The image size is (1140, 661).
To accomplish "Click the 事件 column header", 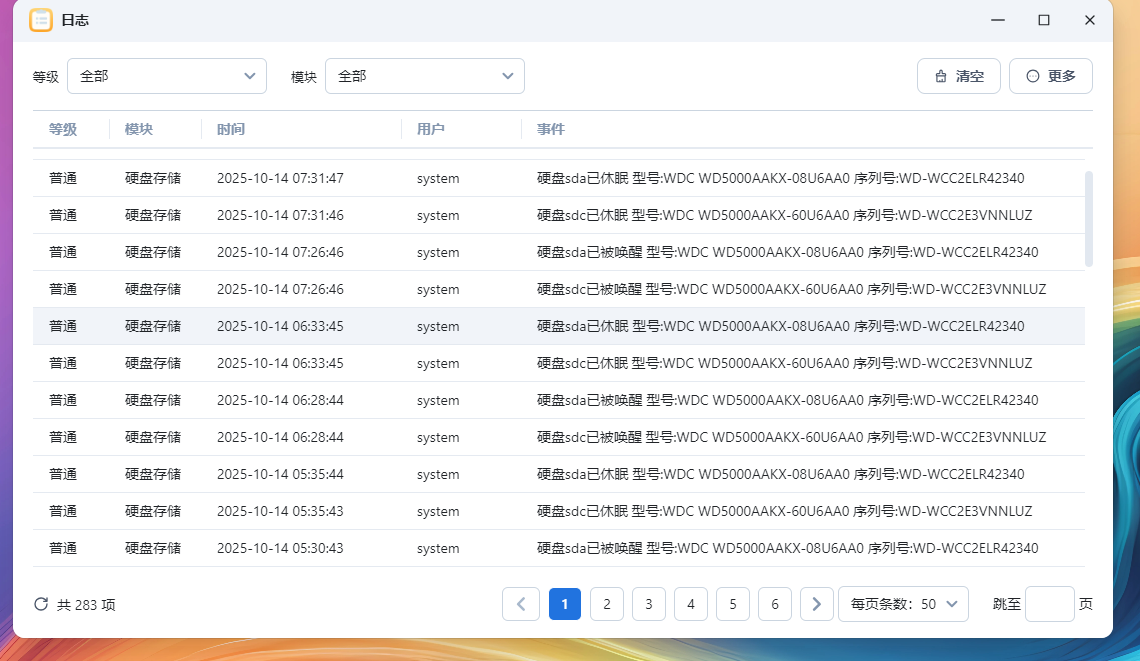I will [x=551, y=129].
